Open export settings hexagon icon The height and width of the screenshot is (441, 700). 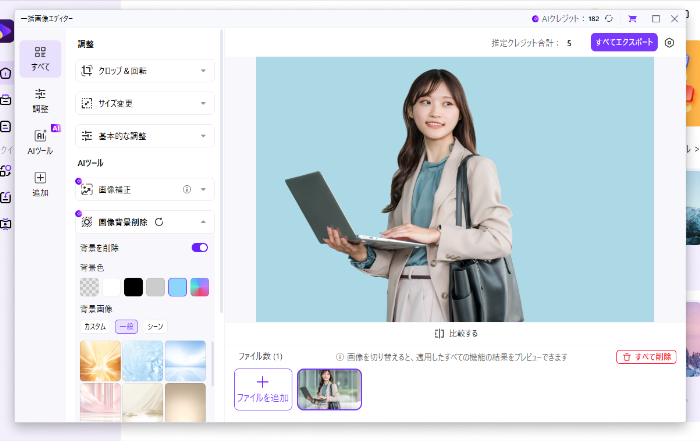point(669,43)
